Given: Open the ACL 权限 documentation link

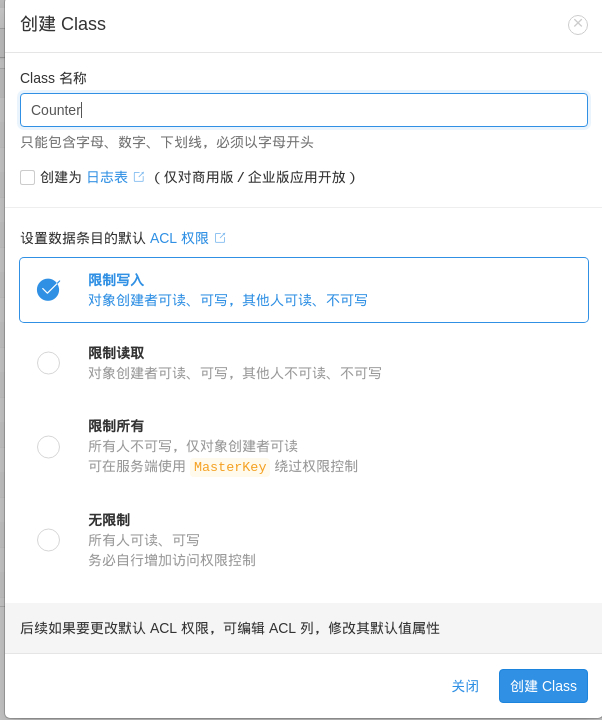Looking at the screenshot, I should coord(179,238).
